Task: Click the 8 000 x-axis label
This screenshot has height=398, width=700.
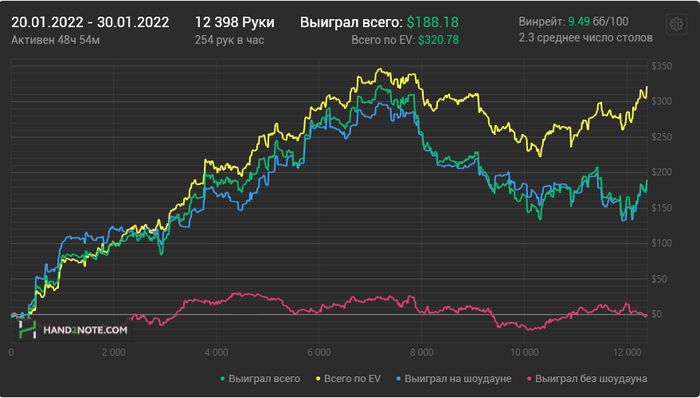Action: [421, 352]
